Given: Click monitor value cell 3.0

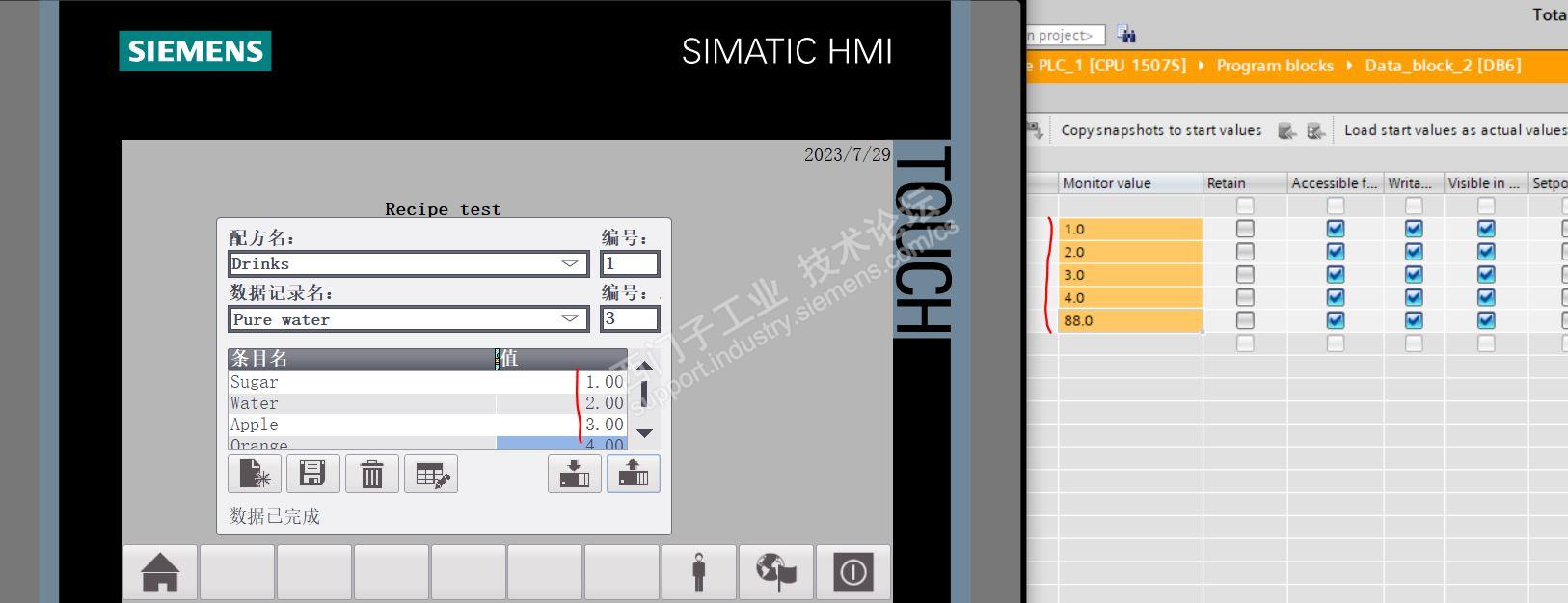Looking at the screenshot, I should (1130, 275).
